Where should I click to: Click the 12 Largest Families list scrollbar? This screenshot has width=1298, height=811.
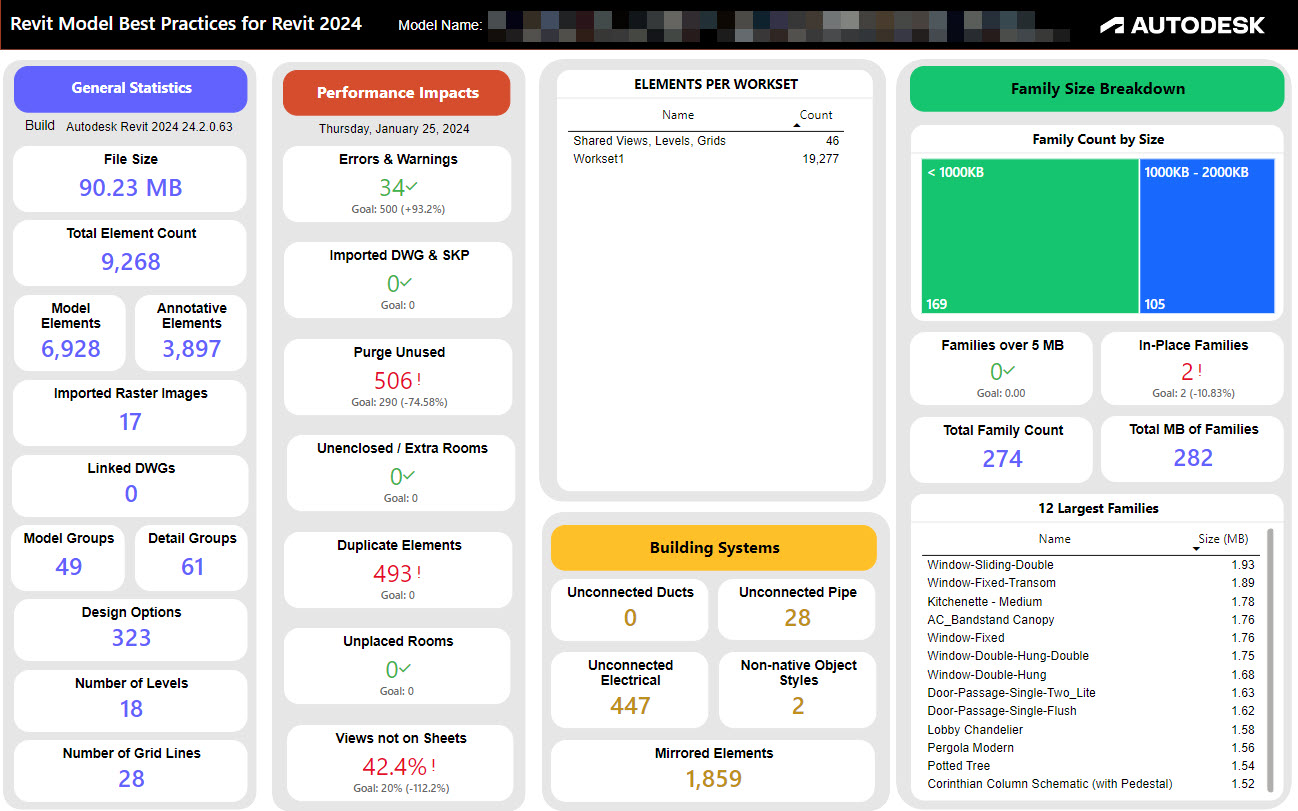[x=1270, y=660]
